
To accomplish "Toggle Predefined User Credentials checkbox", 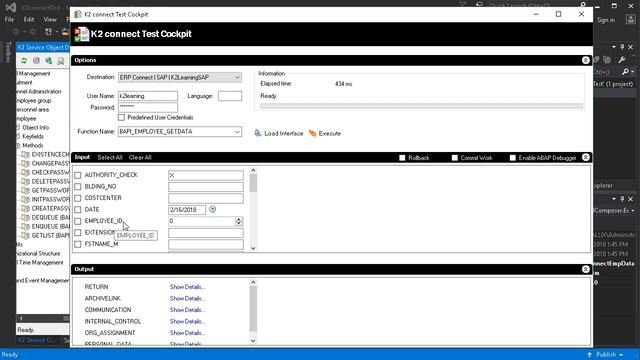I will coord(121,118).
